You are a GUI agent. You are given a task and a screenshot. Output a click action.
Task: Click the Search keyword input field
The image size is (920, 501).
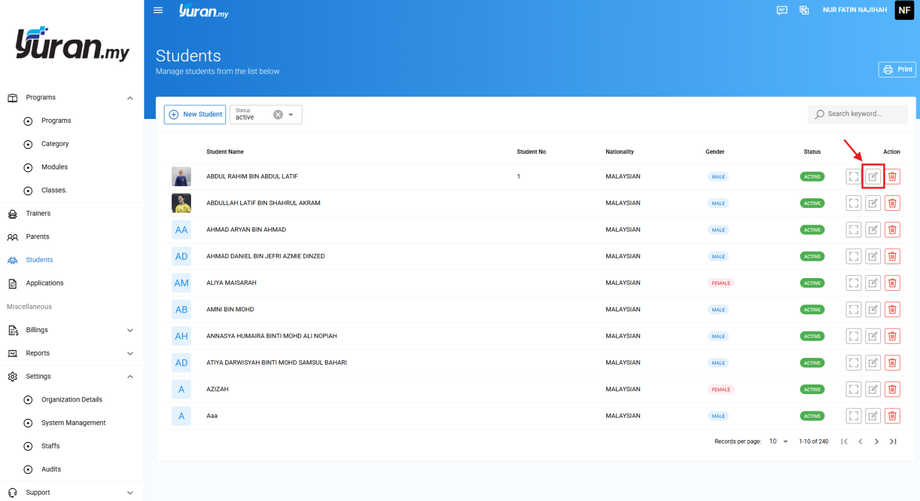point(860,114)
